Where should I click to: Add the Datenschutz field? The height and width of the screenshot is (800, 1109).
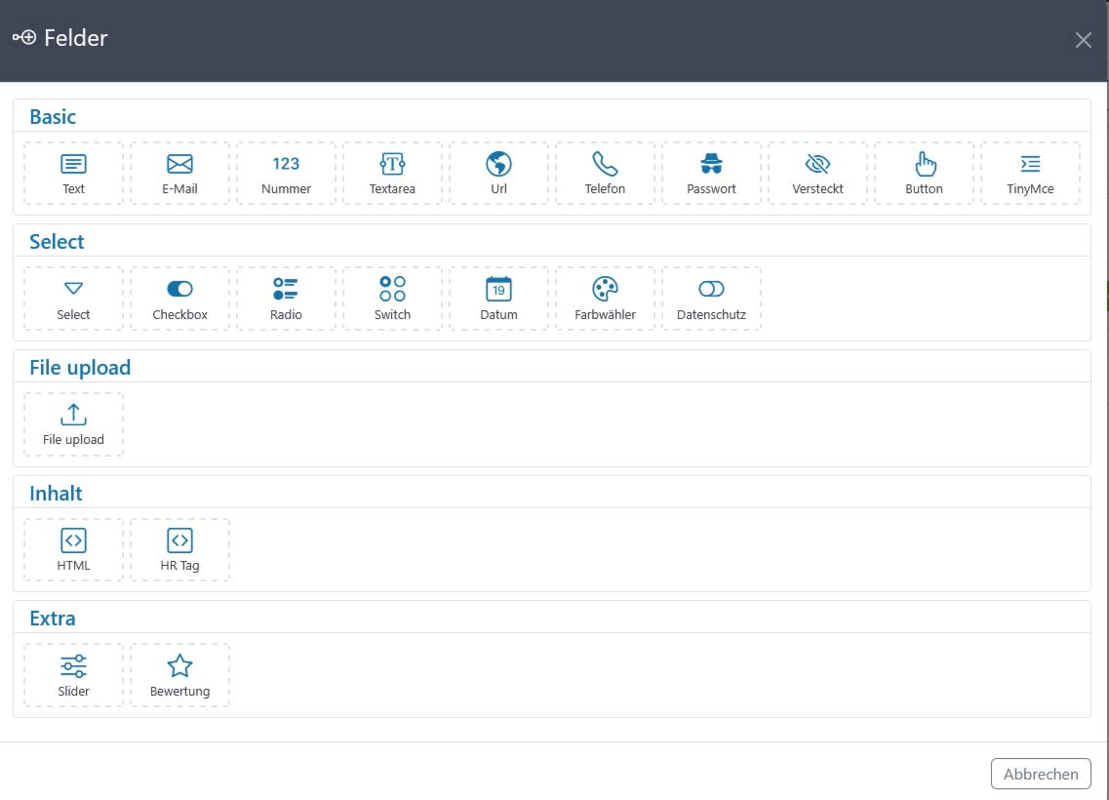click(711, 298)
